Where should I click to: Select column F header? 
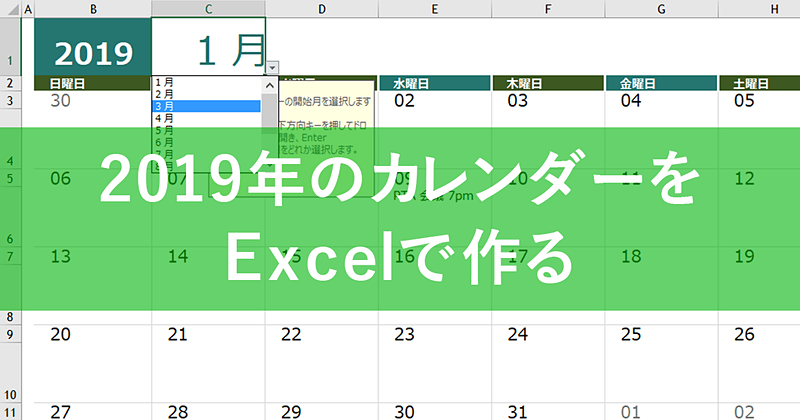click(x=548, y=8)
